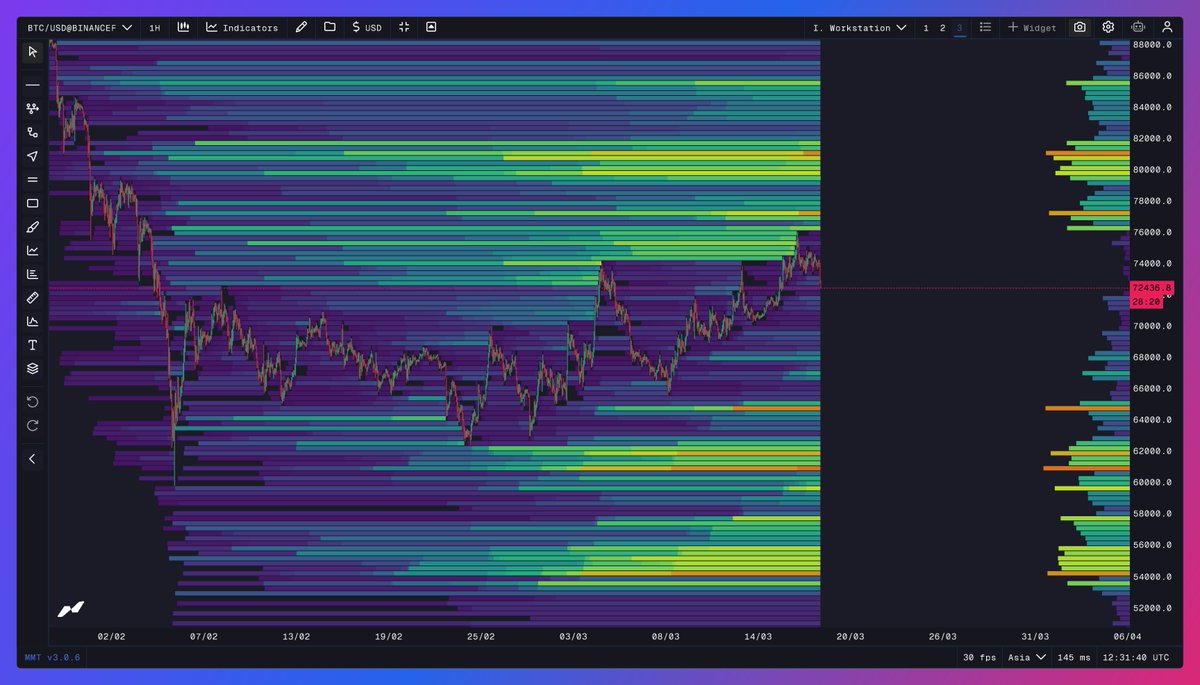Click the 12:31:40 UTC clock
Screen dimensions: 1200x685
click(1138, 657)
